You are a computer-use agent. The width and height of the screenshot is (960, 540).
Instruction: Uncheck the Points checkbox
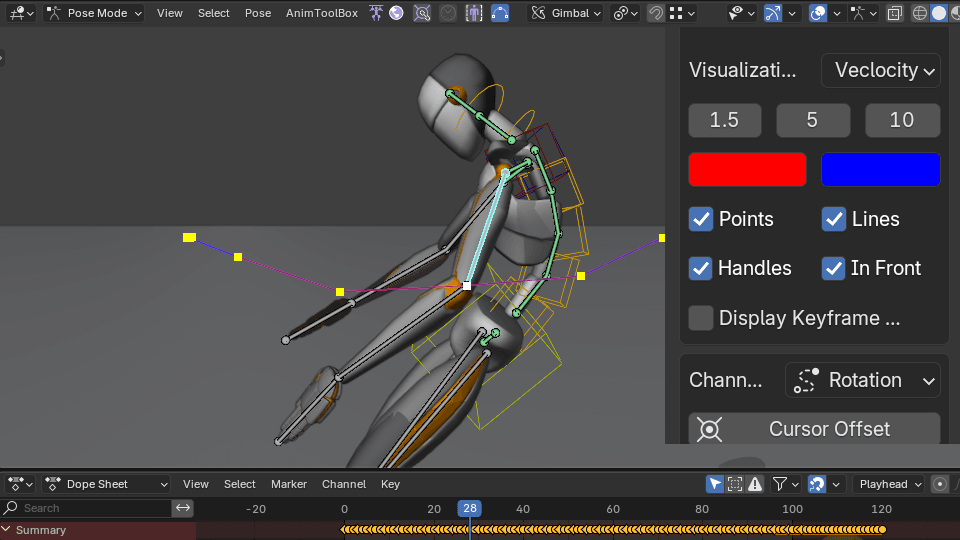[x=701, y=219]
